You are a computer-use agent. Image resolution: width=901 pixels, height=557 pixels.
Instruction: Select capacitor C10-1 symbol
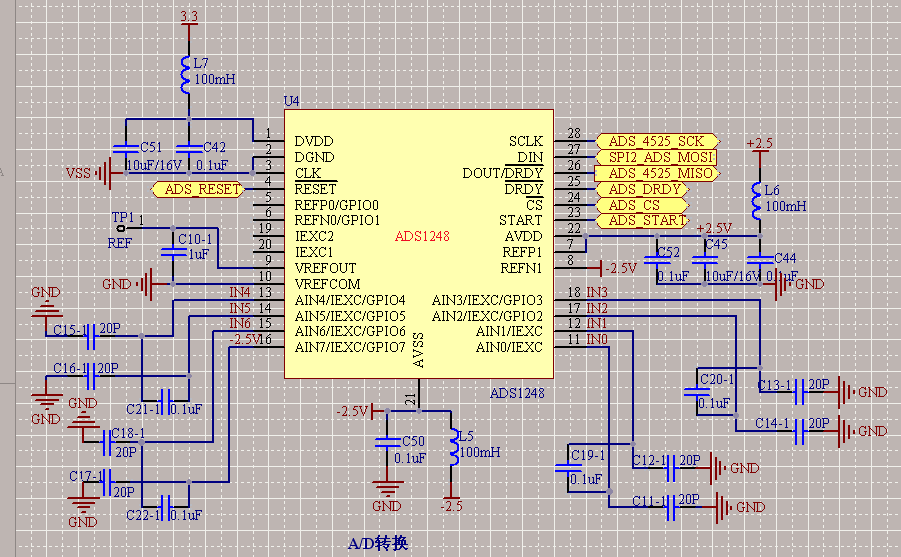(172, 251)
